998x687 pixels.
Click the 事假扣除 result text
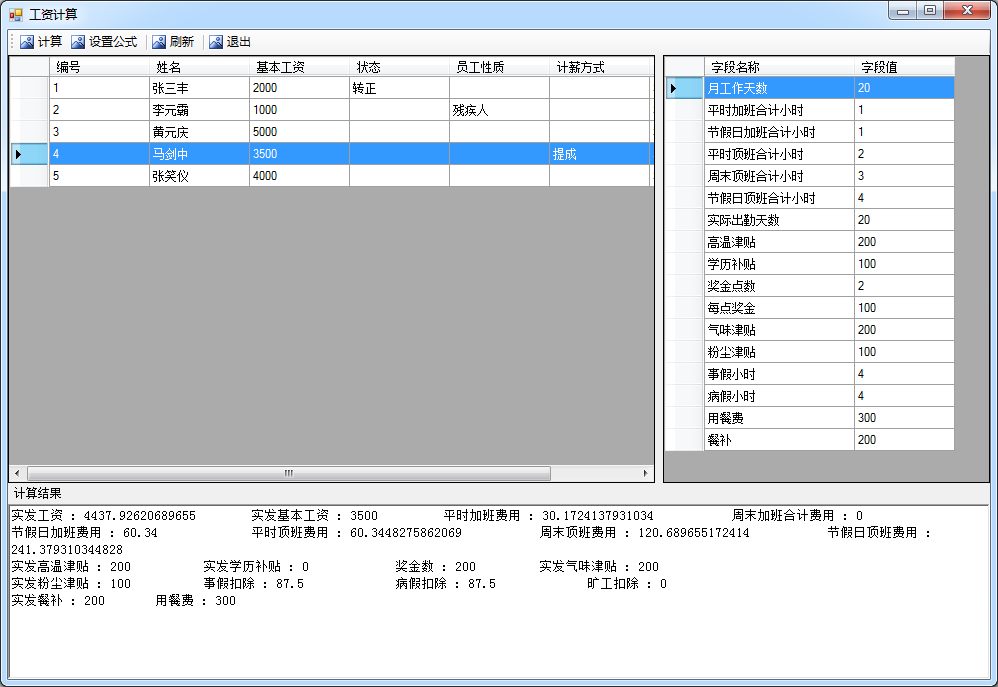tap(254, 584)
